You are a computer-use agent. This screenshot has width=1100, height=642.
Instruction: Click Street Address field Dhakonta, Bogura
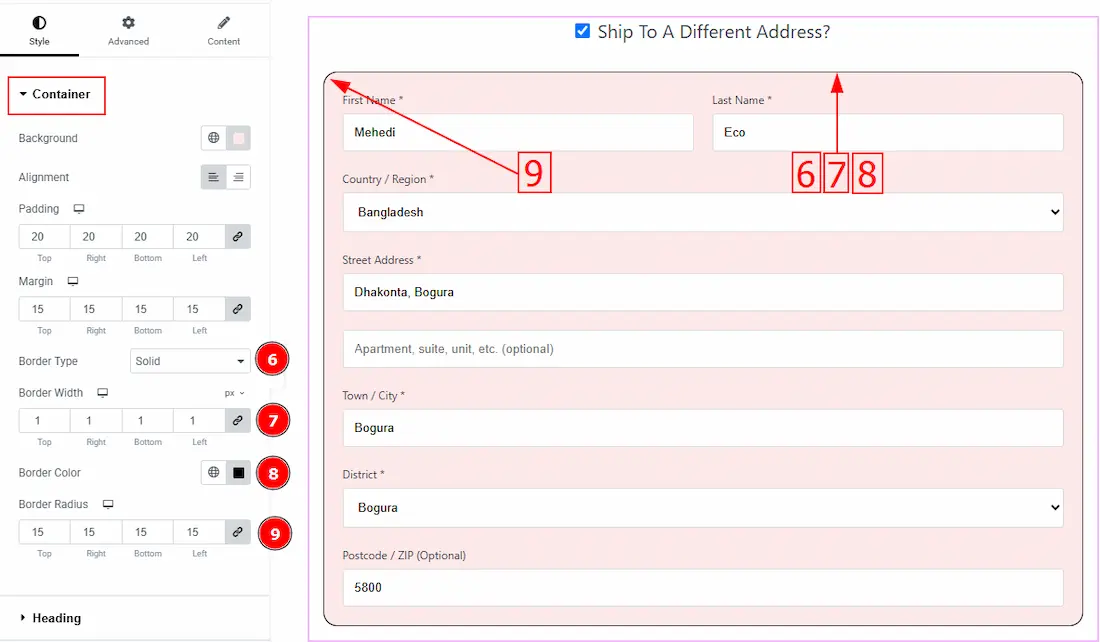(x=703, y=293)
